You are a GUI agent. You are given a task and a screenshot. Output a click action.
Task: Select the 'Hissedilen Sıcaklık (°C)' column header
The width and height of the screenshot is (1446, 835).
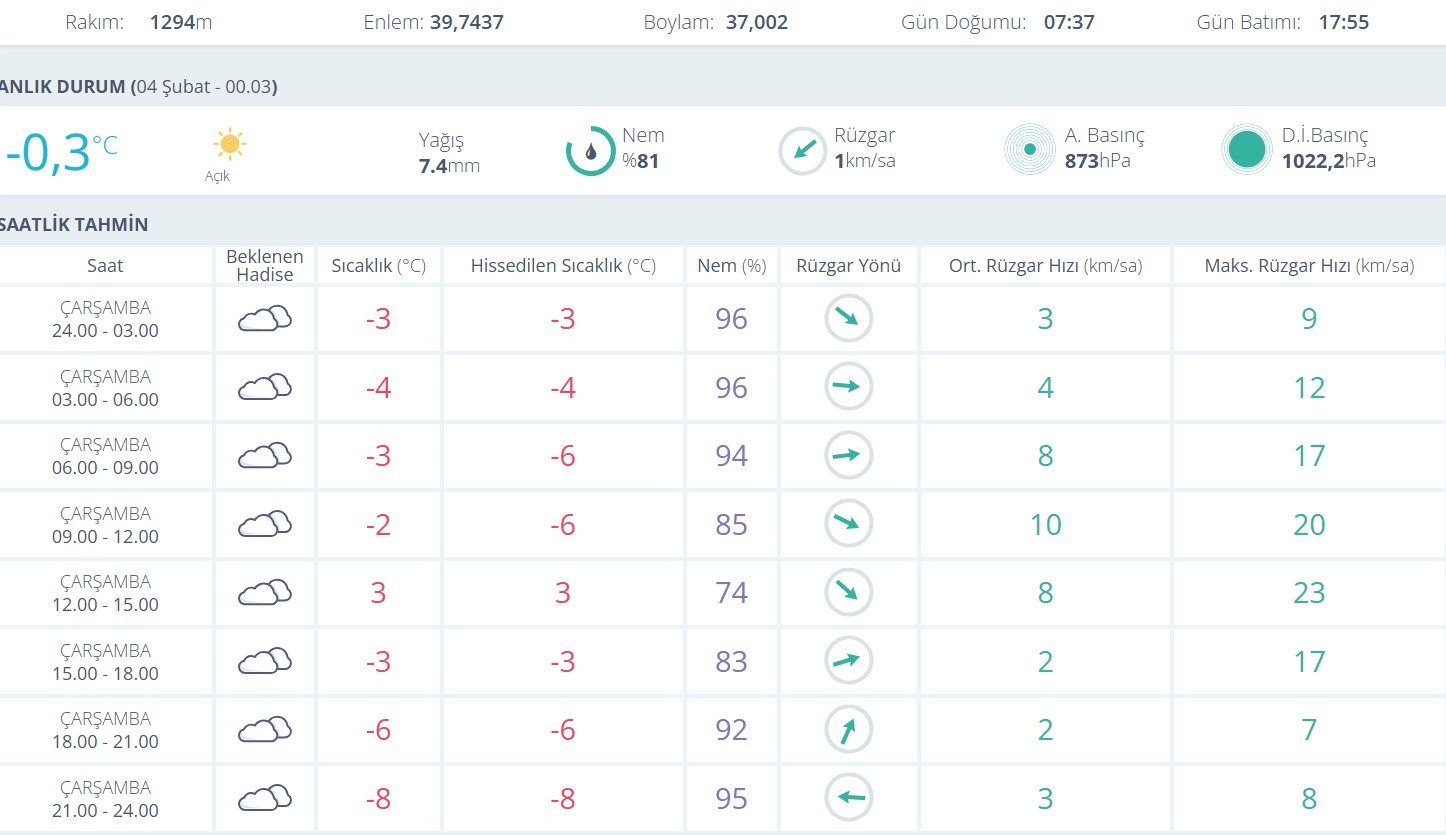(x=563, y=266)
